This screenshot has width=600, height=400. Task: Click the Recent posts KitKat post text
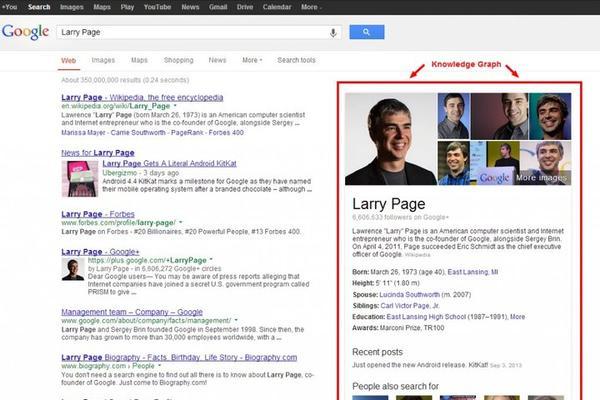420,365
